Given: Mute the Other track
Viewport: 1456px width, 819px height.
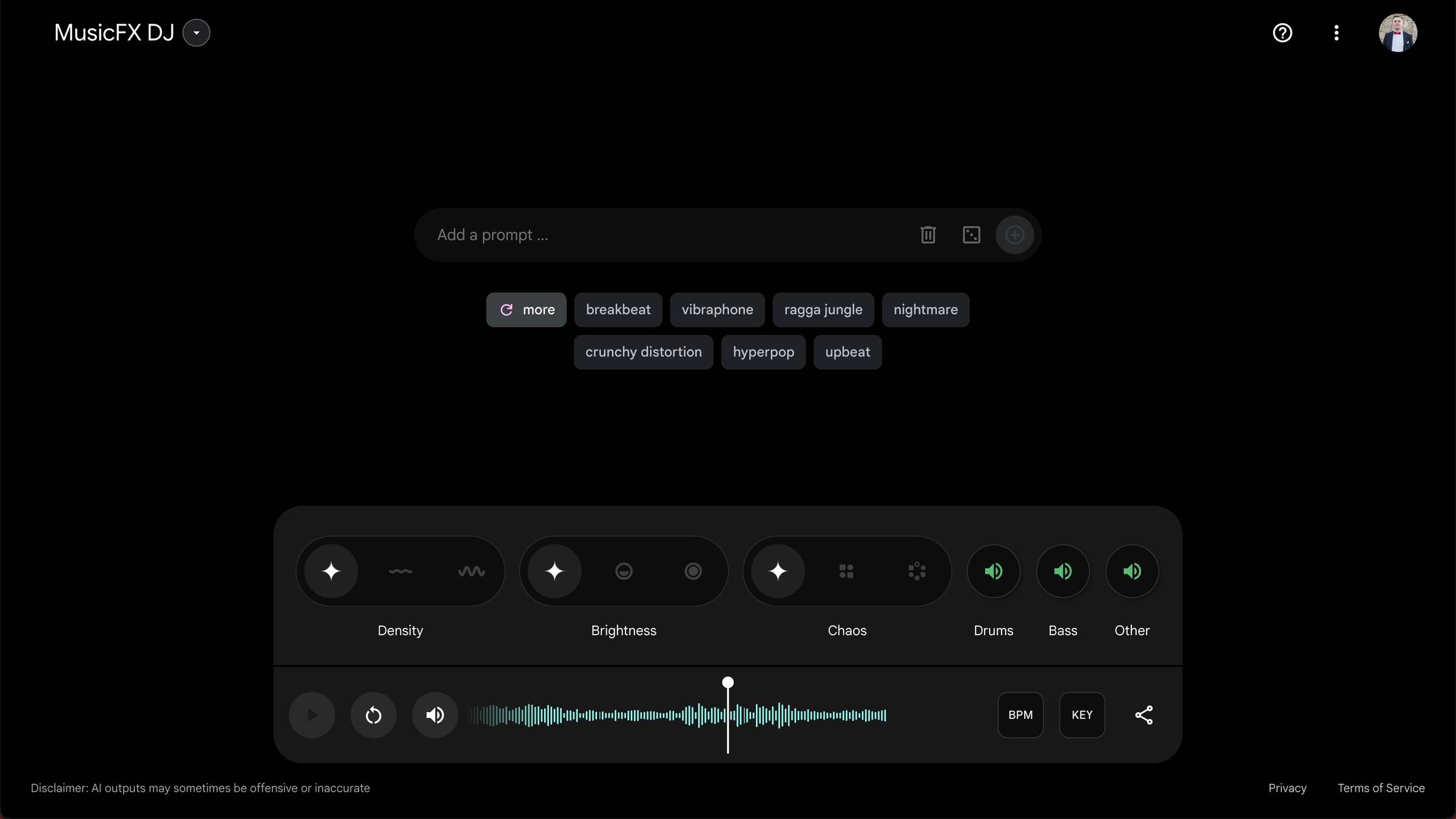Looking at the screenshot, I should (x=1132, y=571).
